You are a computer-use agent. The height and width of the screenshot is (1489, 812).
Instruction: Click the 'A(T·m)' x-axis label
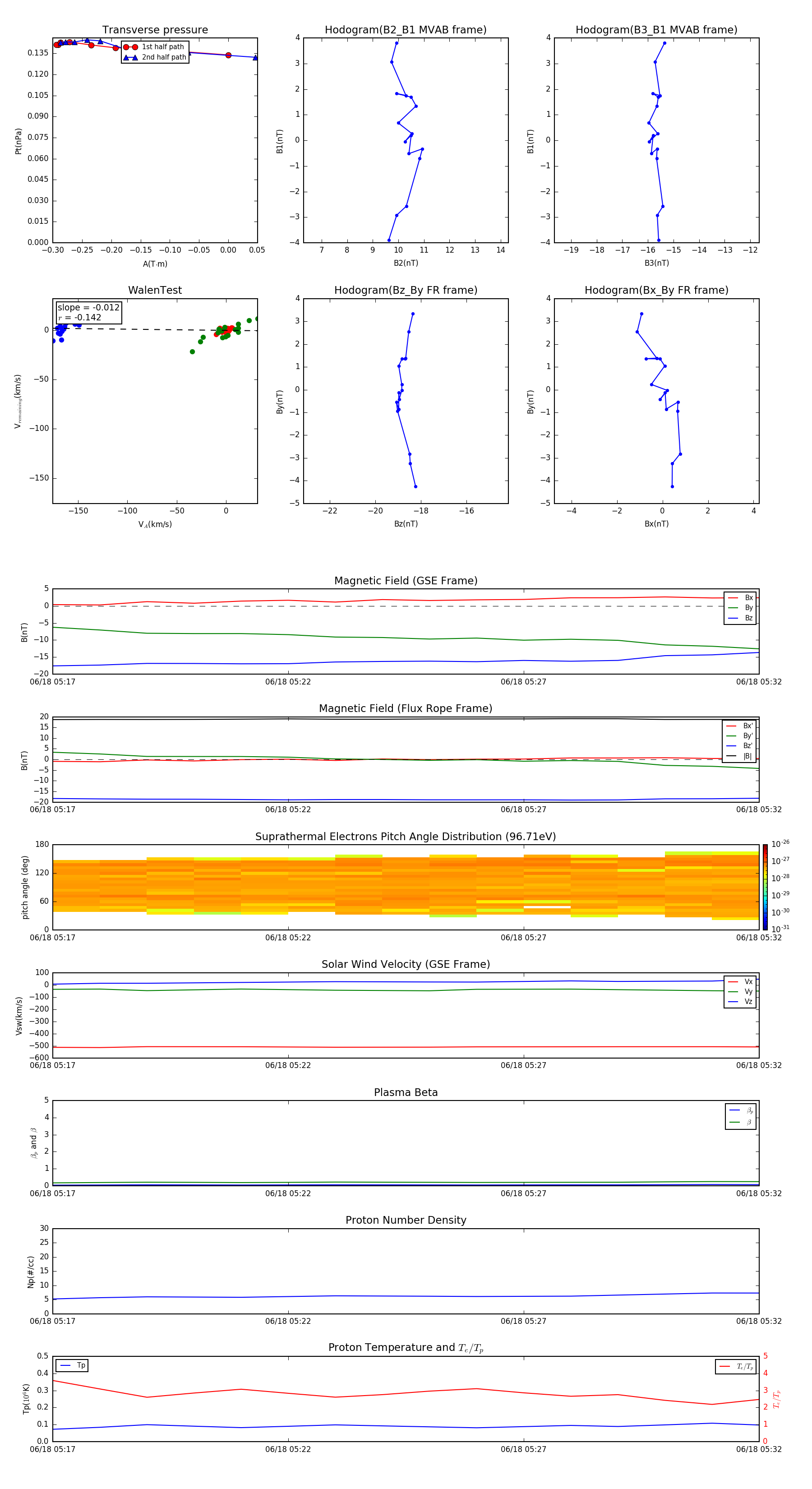click(155, 264)
